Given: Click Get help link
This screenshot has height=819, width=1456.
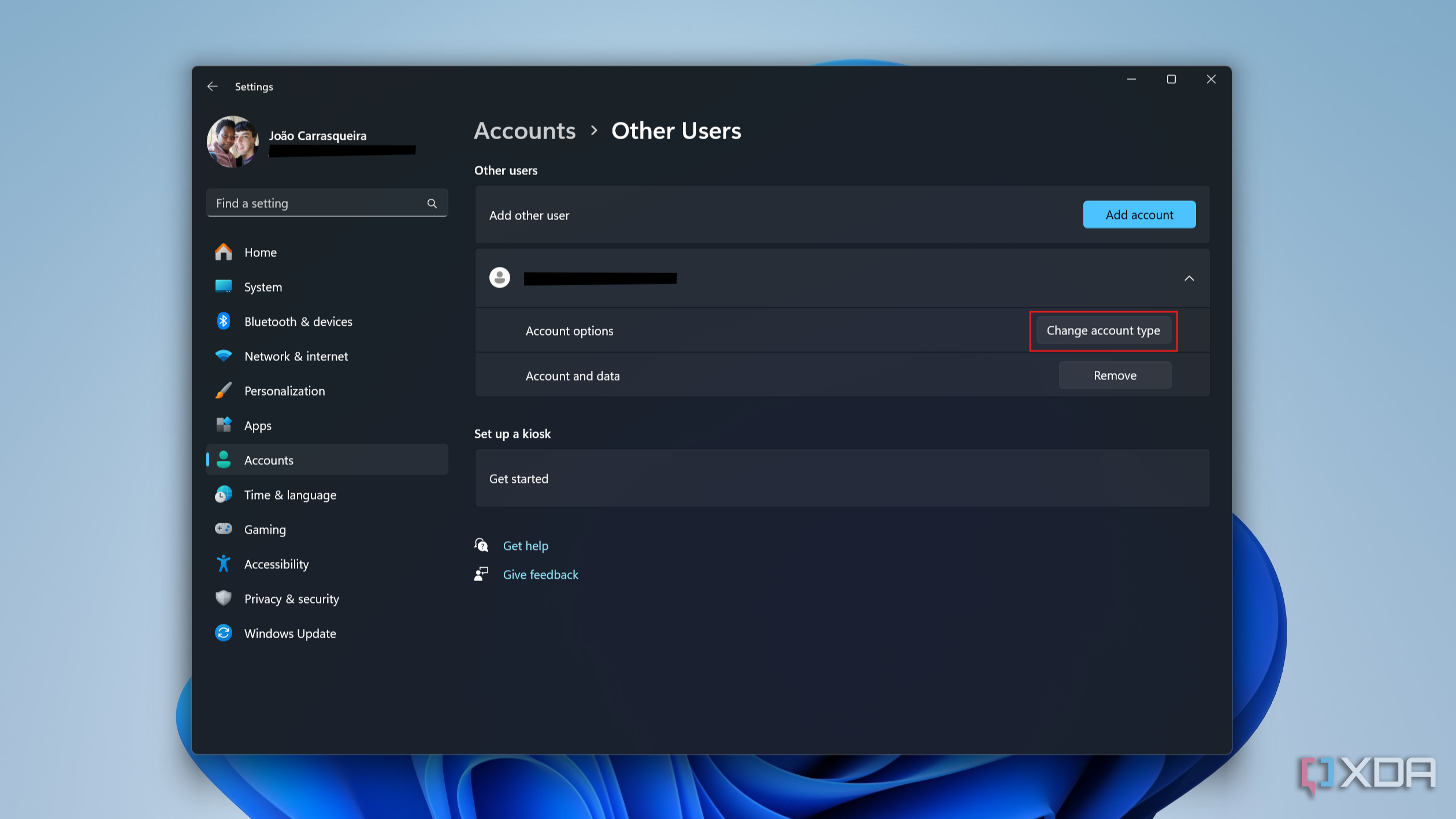Looking at the screenshot, I should click(x=525, y=545).
